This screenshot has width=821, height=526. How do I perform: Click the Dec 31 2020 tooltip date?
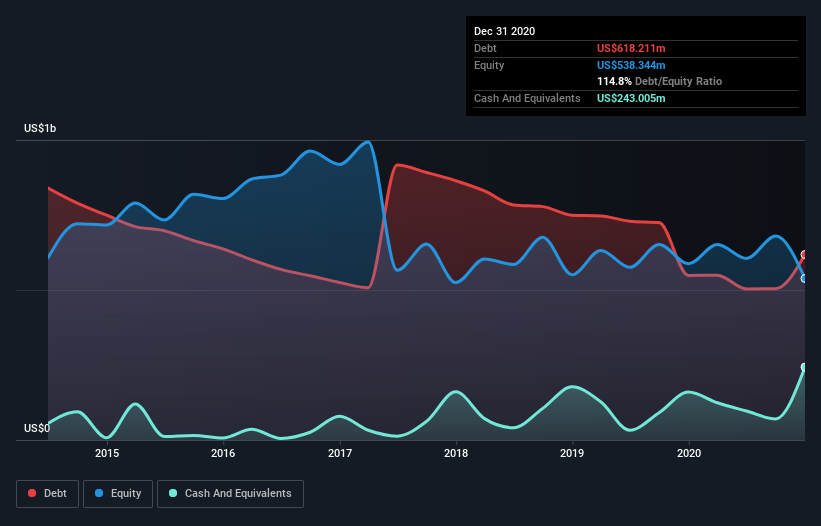[504, 31]
